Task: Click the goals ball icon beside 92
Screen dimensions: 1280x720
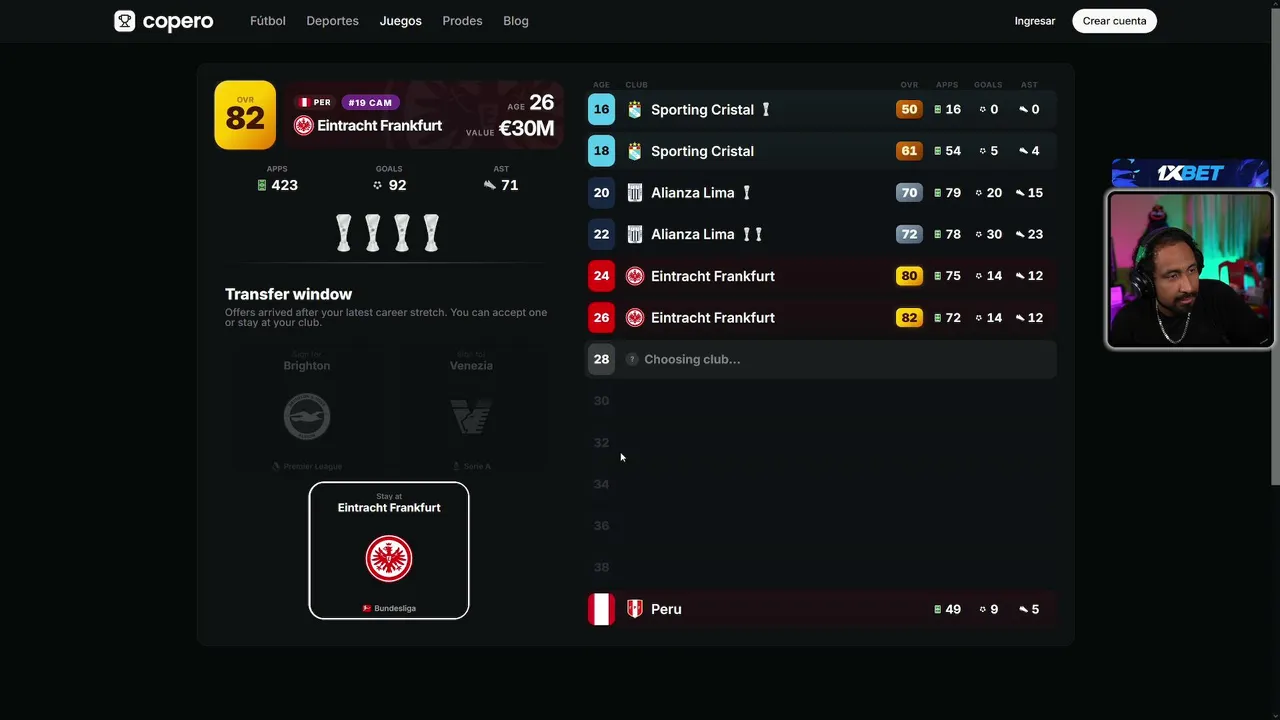Action: 377,185
